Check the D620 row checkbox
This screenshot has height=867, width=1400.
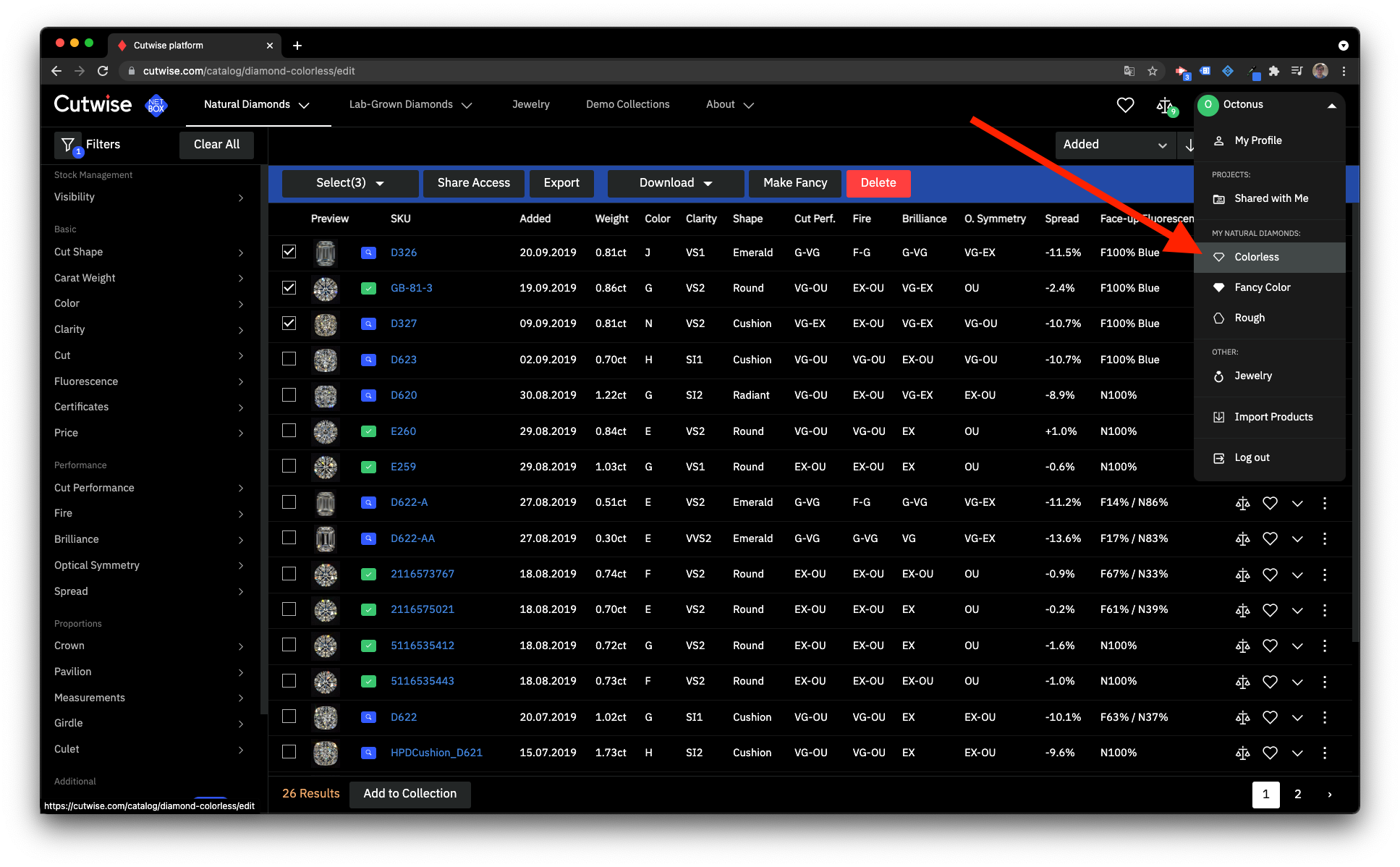tap(289, 394)
